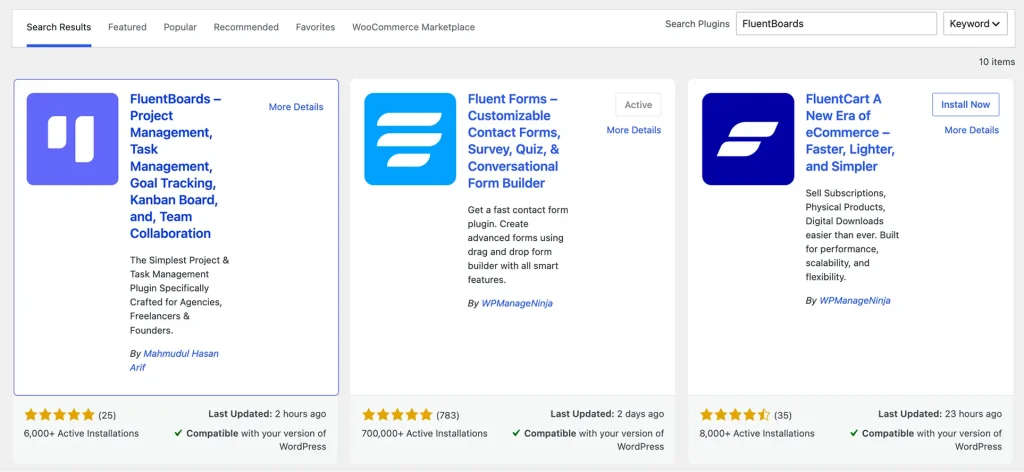Click the compatibility checkmark on Fluent Forms card

click(x=517, y=433)
